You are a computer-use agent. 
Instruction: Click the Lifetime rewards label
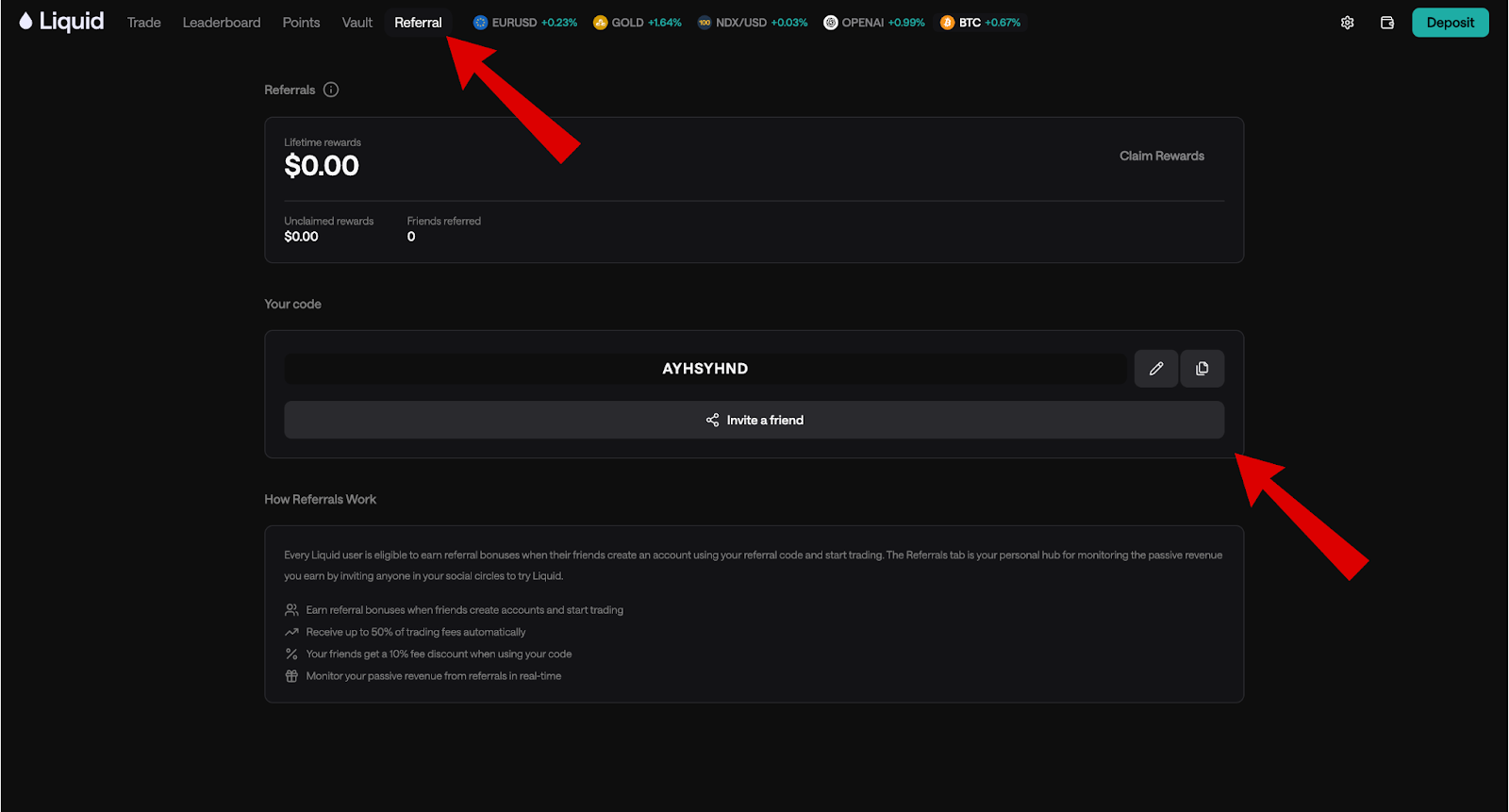(323, 142)
